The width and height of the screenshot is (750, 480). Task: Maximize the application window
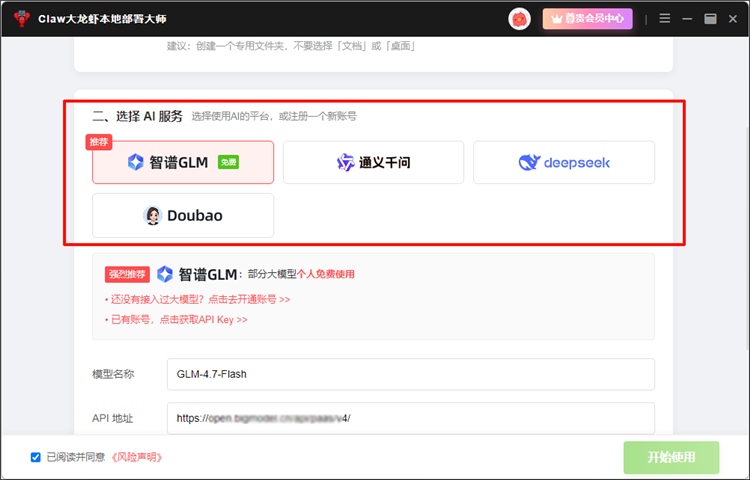pyautogui.click(x=710, y=18)
